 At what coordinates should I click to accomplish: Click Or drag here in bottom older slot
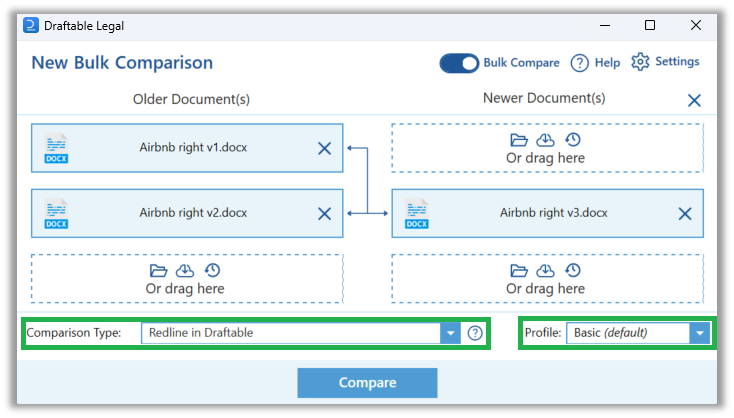coord(185,289)
